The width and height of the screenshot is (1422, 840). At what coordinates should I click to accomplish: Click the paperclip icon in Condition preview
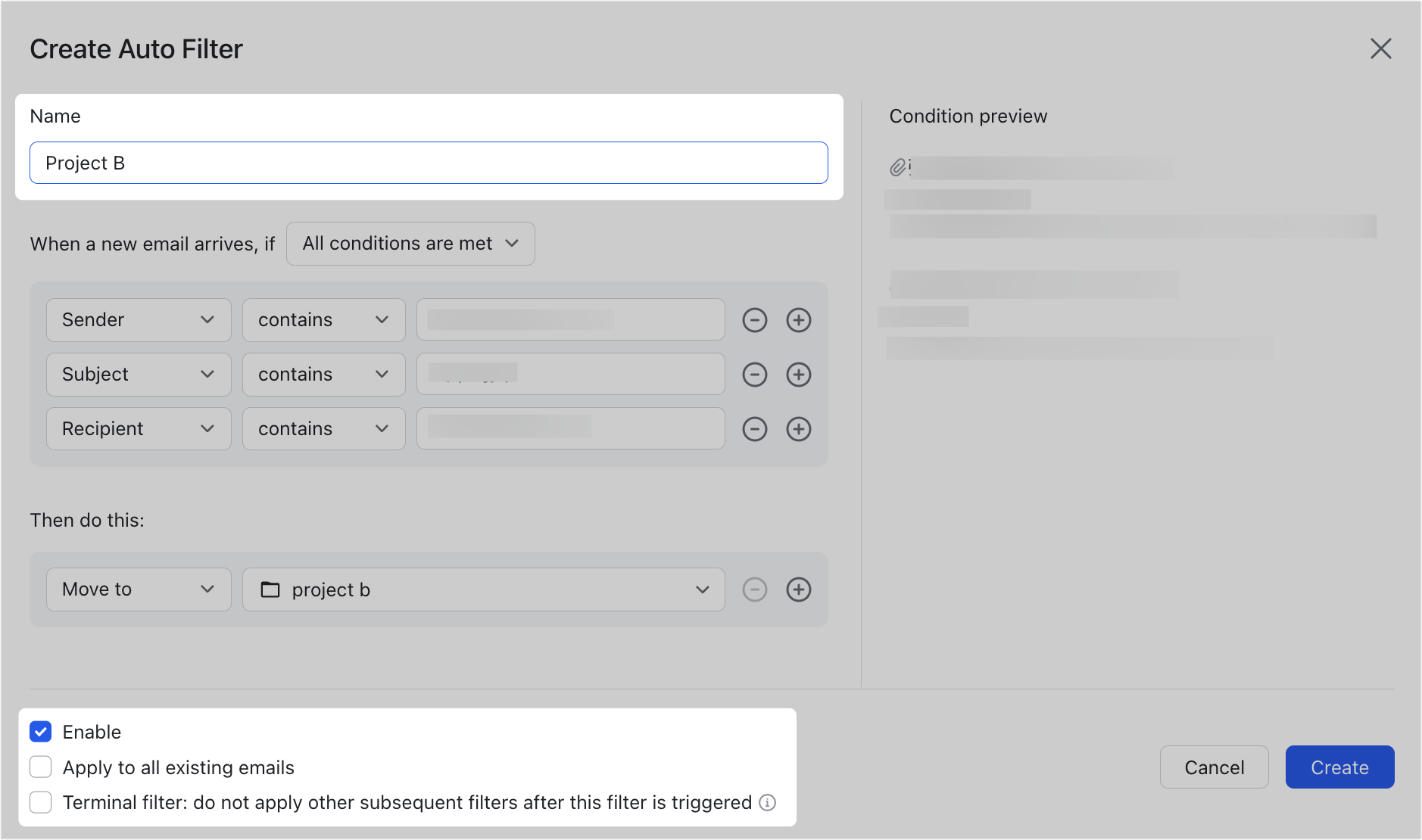[x=898, y=166]
